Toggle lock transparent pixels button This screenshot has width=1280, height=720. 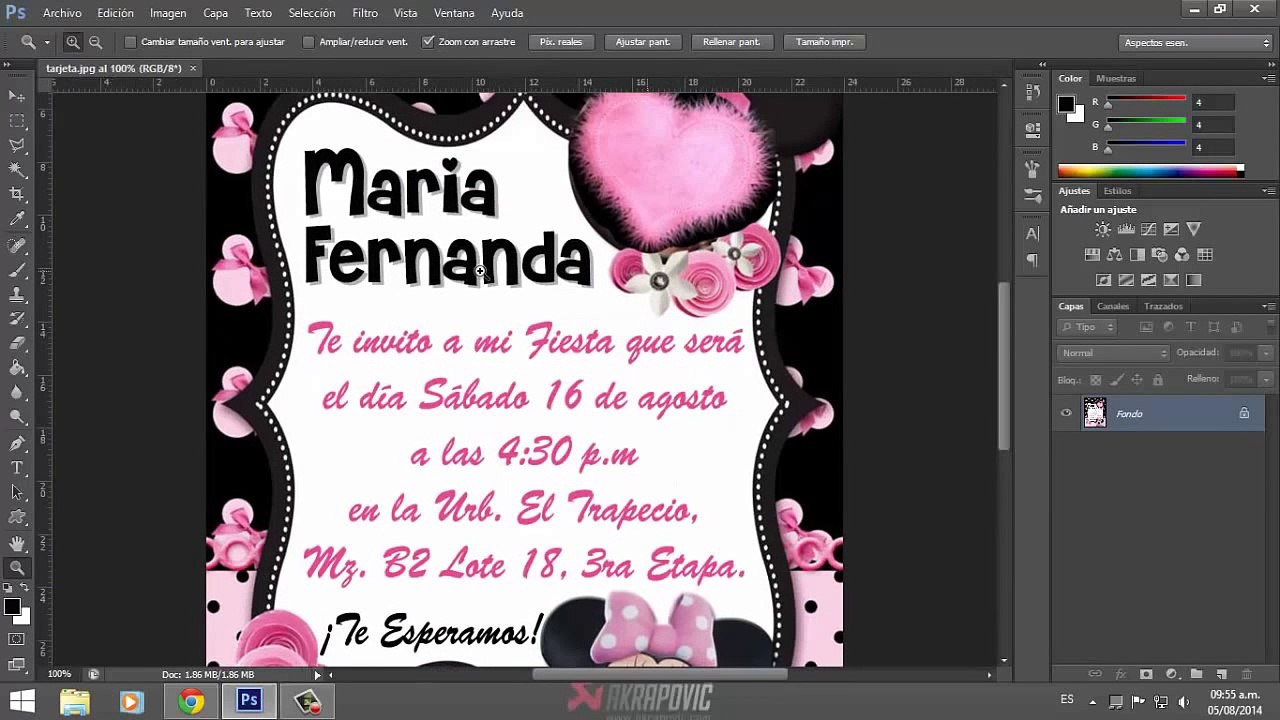pyautogui.click(x=1095, y=380)
